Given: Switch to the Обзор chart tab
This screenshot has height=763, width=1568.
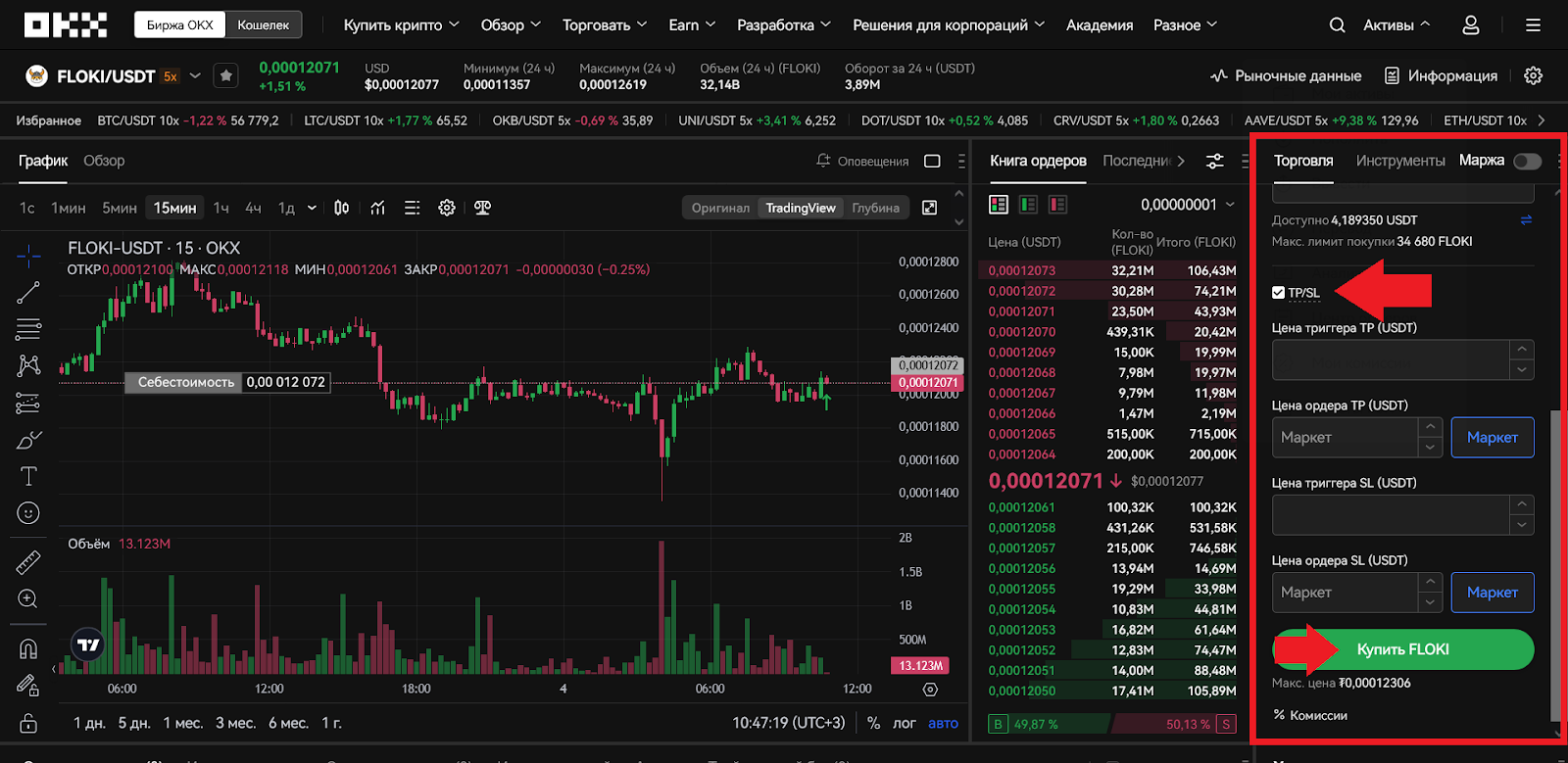Looking at the screenshot, I should pos(104,161).
